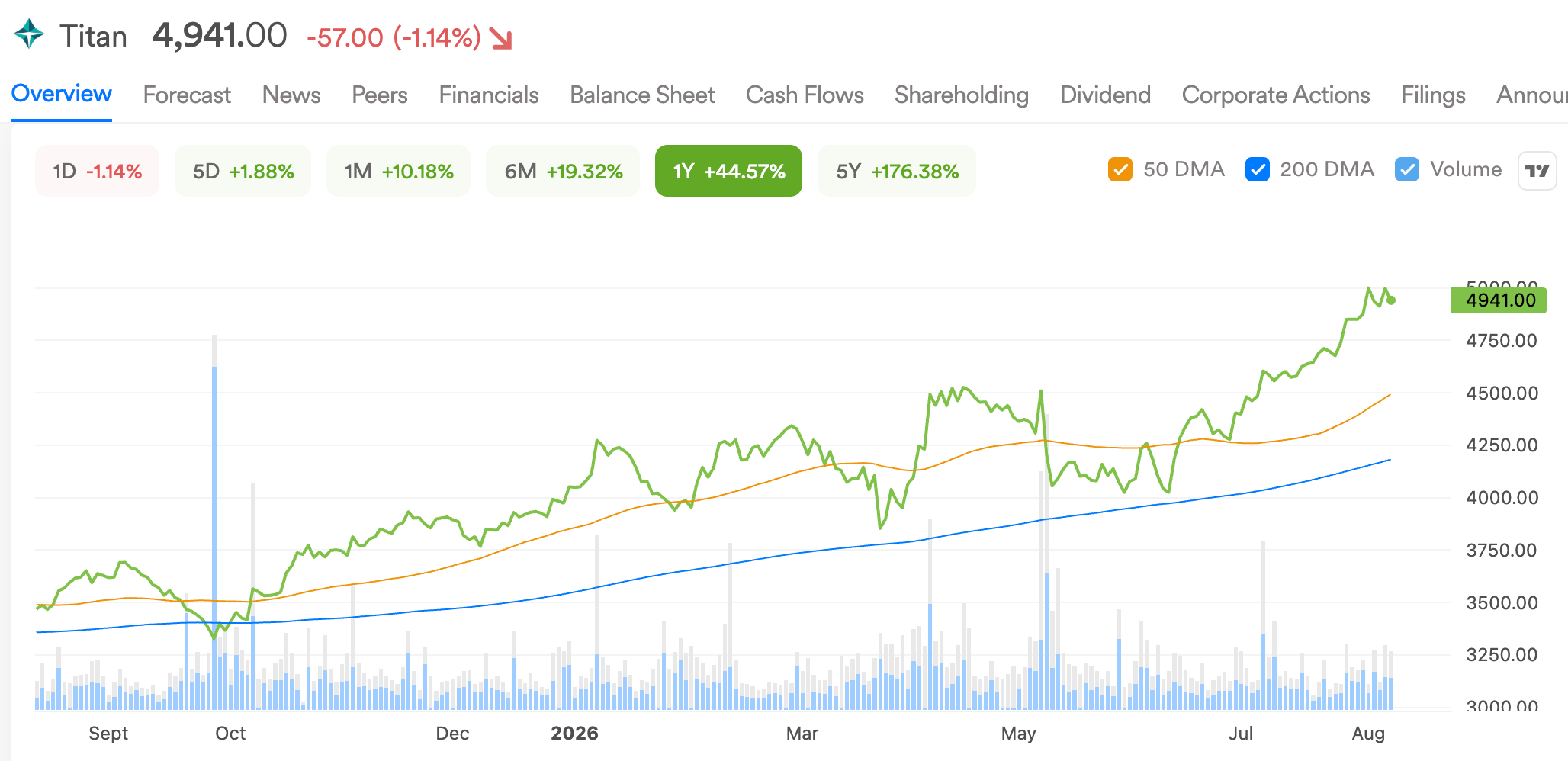Open the TradingView chart icon
This screenshot has height=761, width=1568.
[x=1537, y=171]
